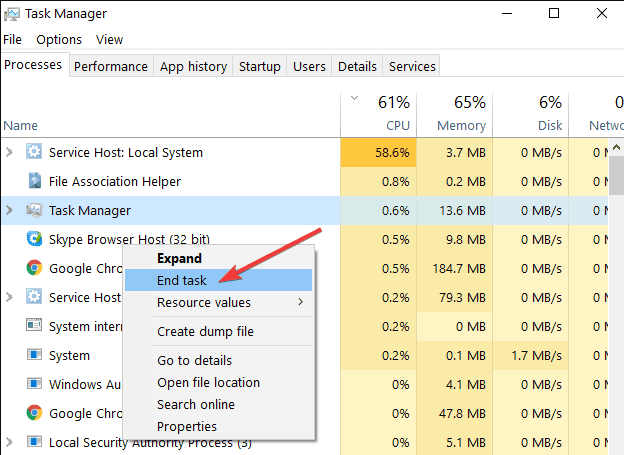Click the Skype Browser Host icon

[x=34, y=240]
